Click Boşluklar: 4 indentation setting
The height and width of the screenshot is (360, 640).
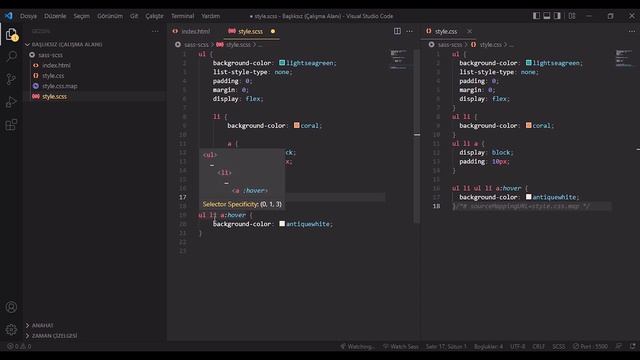489,347
